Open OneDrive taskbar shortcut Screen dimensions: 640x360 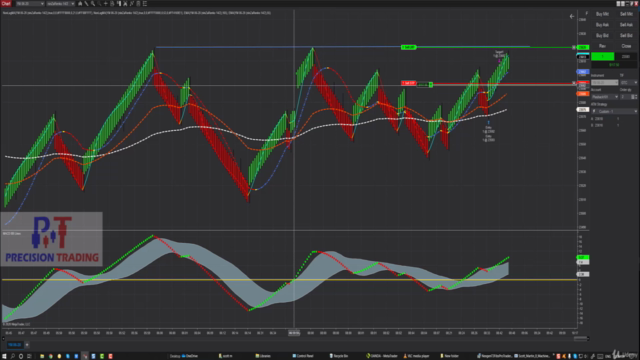(189, 356)
